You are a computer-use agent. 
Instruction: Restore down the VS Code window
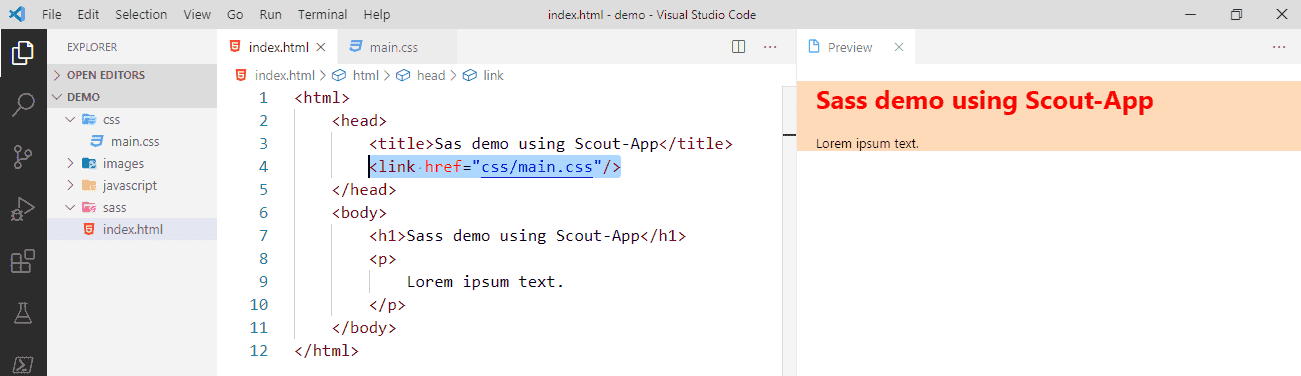click(1236, 15)
